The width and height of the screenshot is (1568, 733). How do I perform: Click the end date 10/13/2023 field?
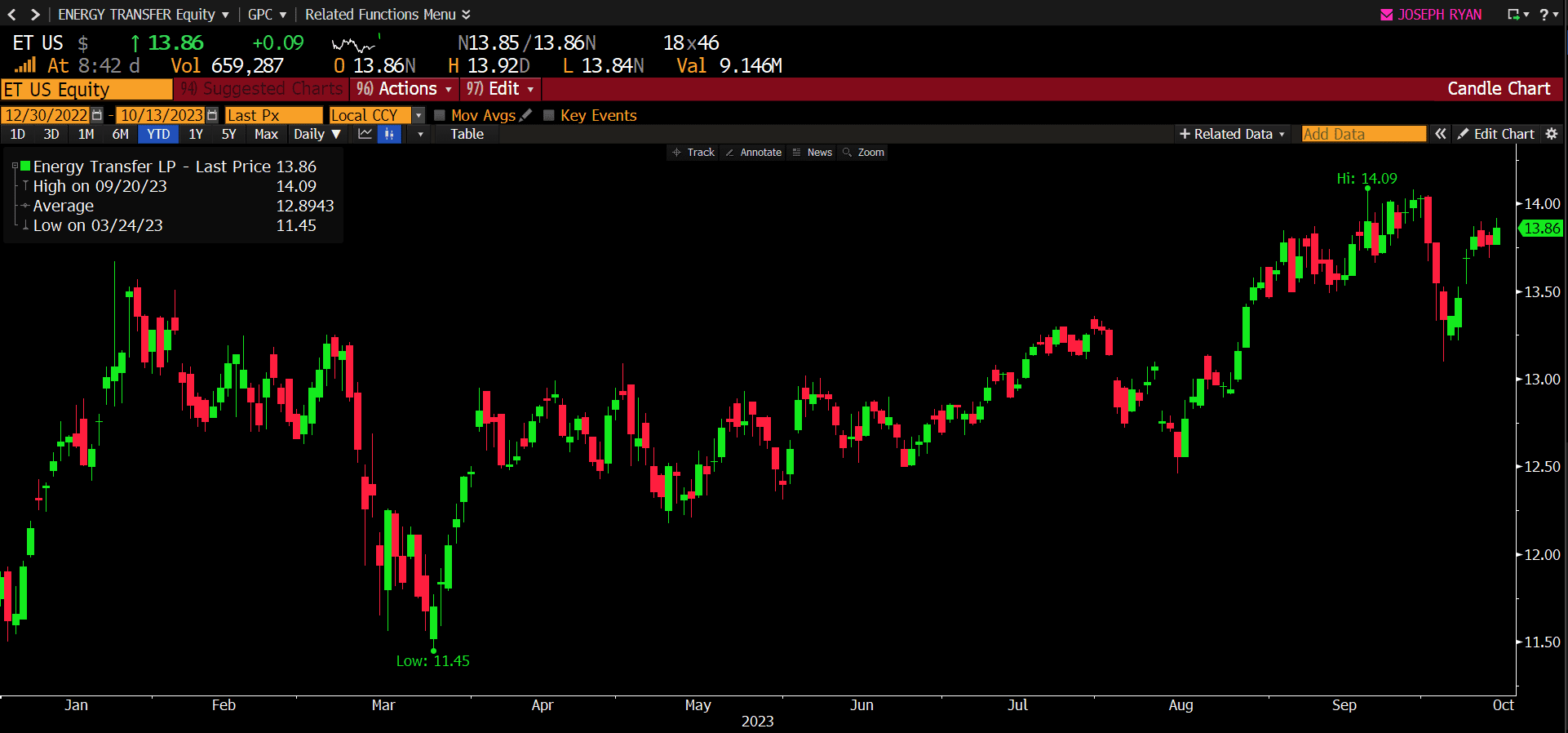click(x=161, y=115)
